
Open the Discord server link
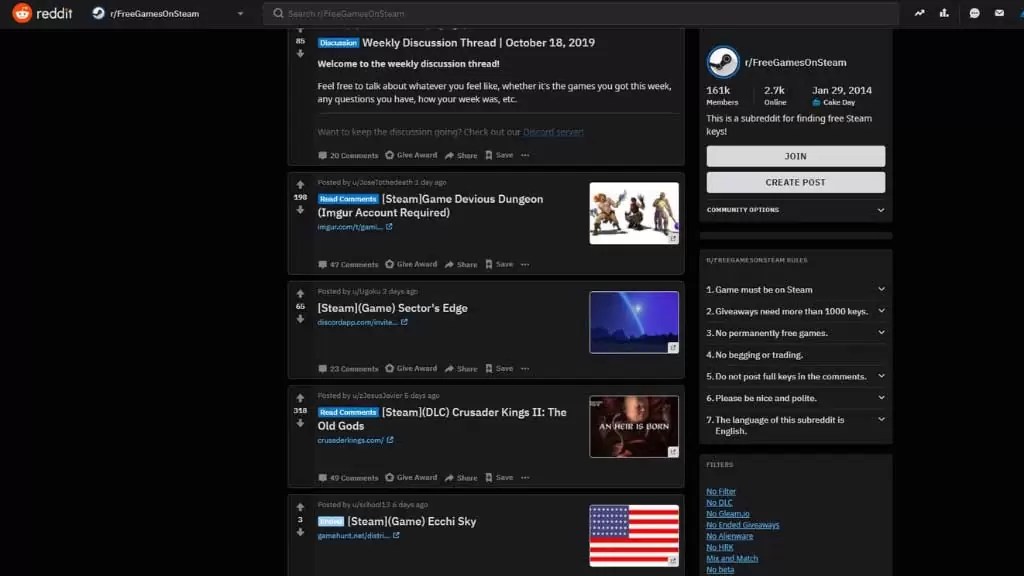pyautogui.click(x=553, y=132)
